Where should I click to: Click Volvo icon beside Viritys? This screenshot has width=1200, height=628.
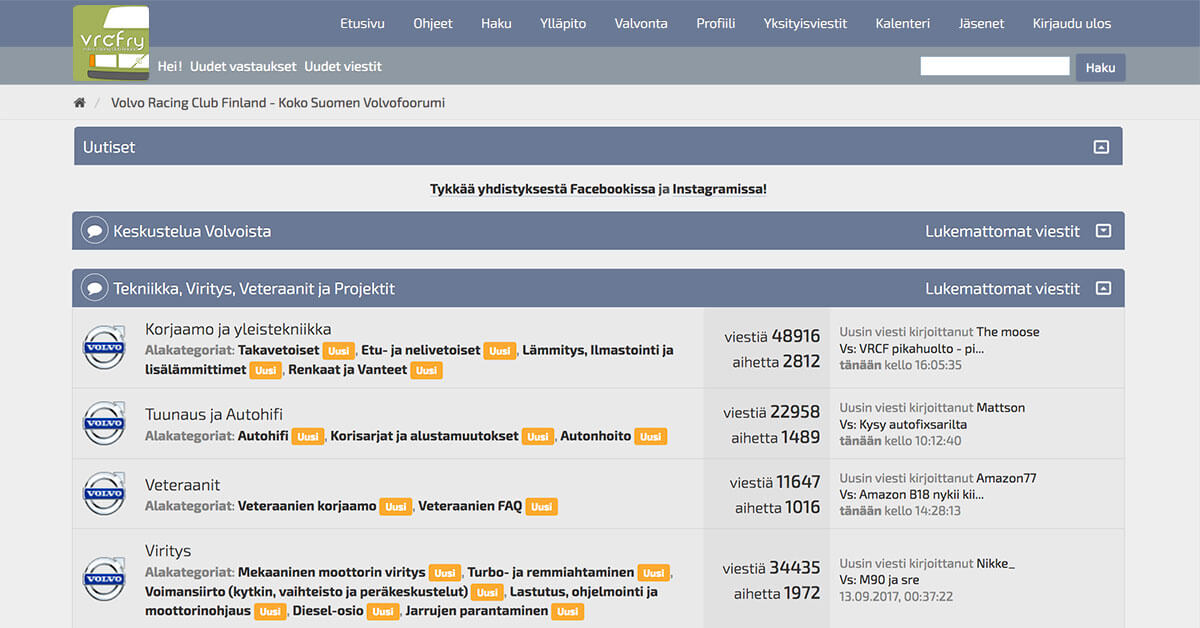(103, 578)
